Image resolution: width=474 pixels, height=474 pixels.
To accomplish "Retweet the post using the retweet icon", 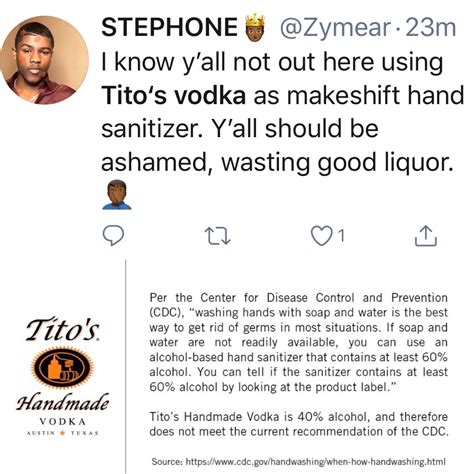I will tap(217, 236).
